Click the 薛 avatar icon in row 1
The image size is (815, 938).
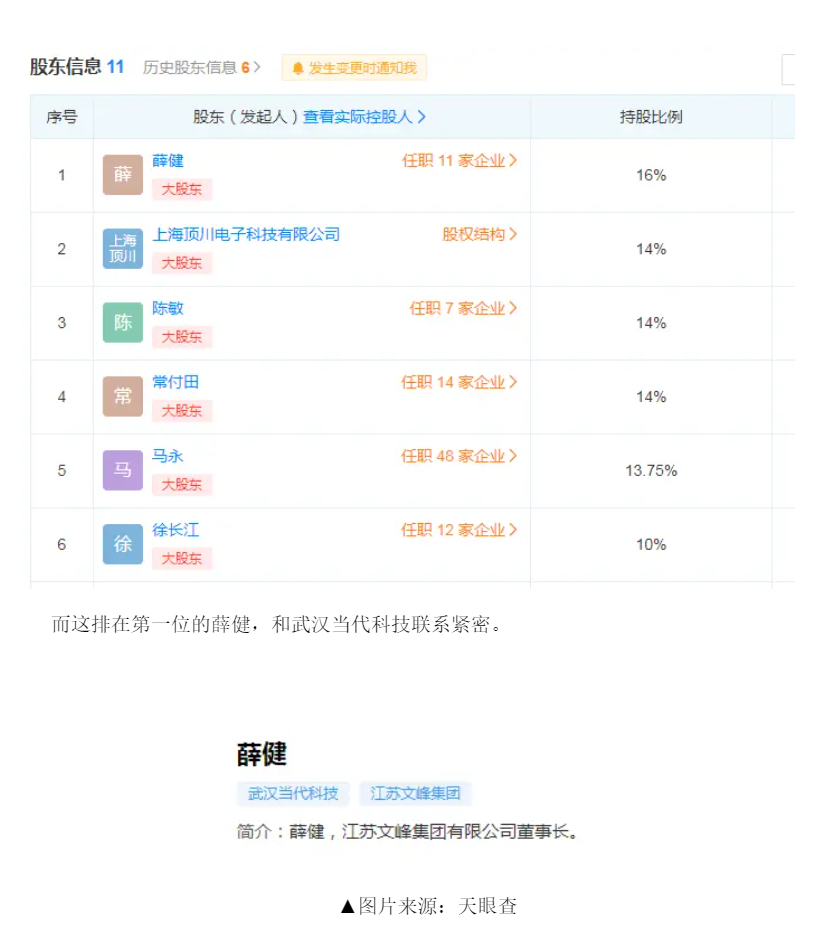(123, 175)
